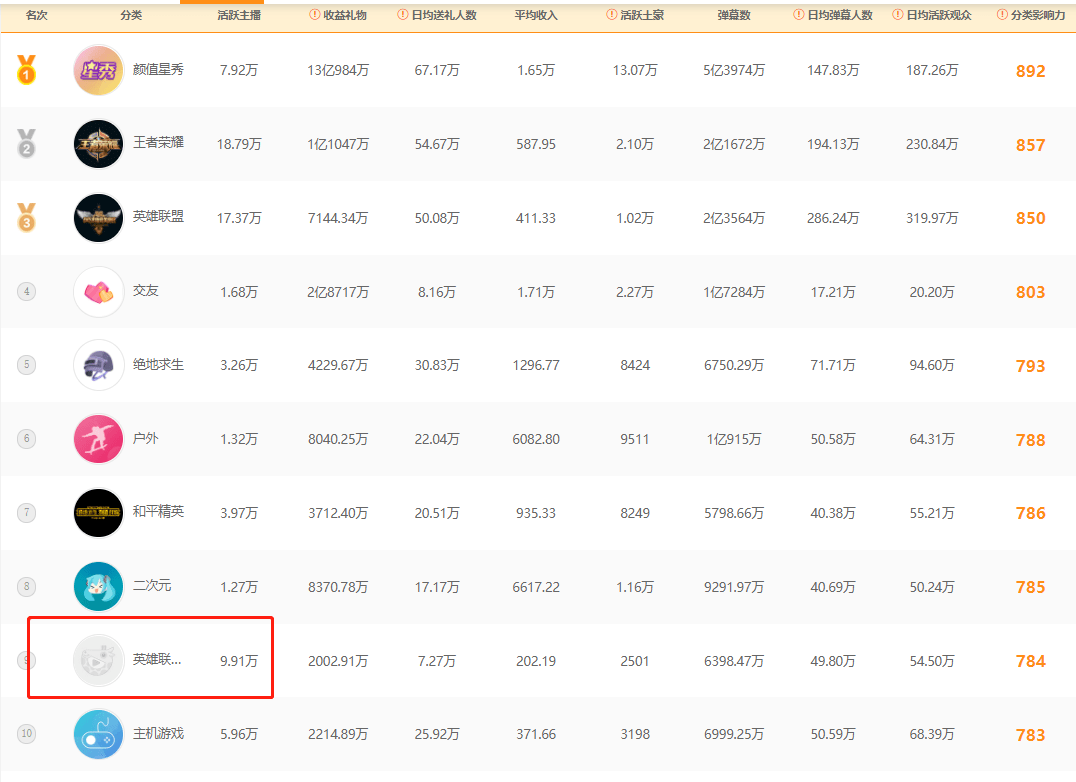
Task: Open the 颜值星秀 category name link
Action: (x=159, y=69)
